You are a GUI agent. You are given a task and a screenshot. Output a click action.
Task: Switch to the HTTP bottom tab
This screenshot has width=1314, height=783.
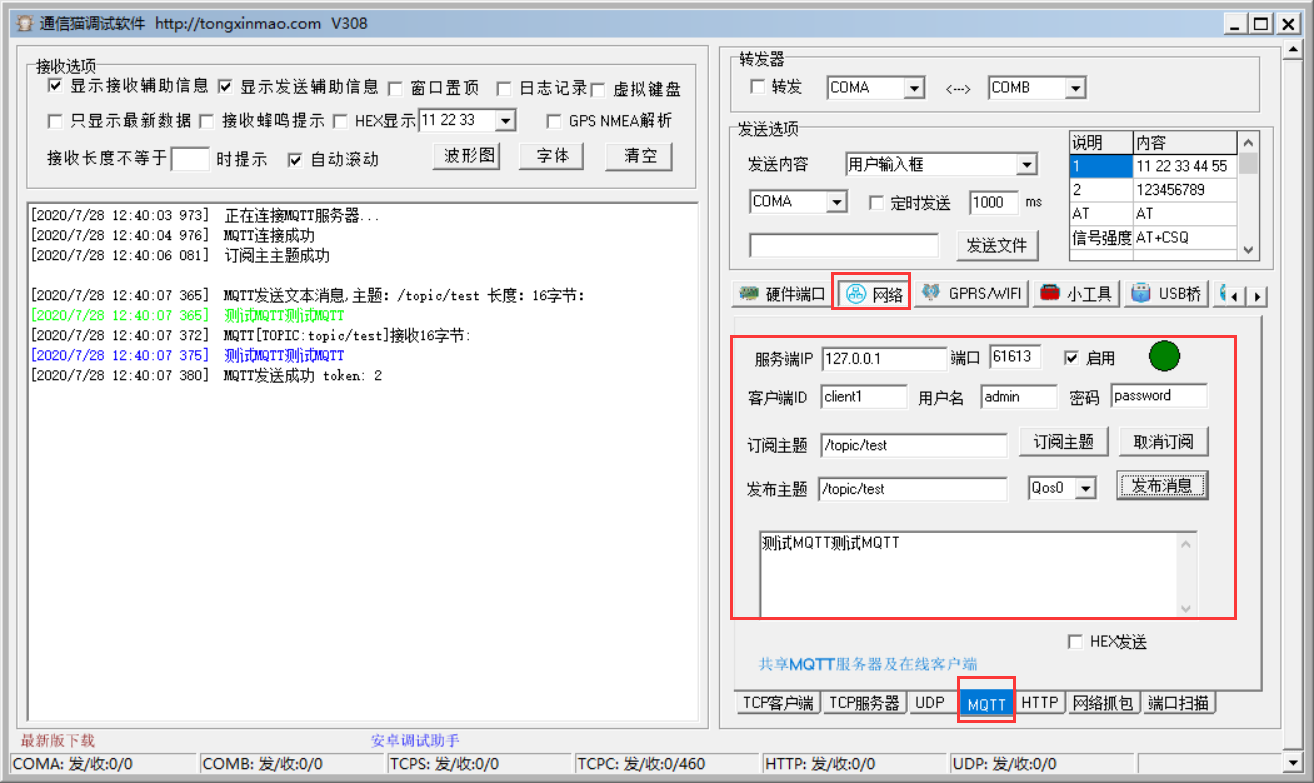[x=1040, y=703]
